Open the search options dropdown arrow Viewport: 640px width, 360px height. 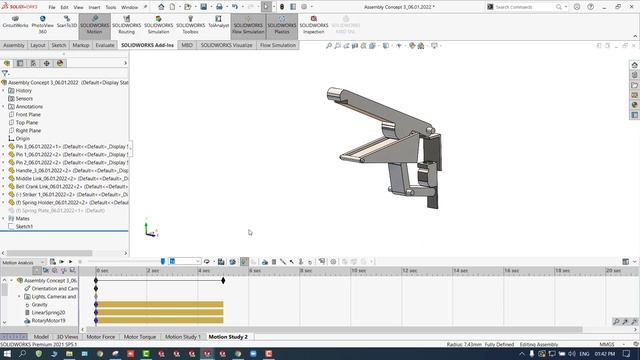(x=566, y=7)
